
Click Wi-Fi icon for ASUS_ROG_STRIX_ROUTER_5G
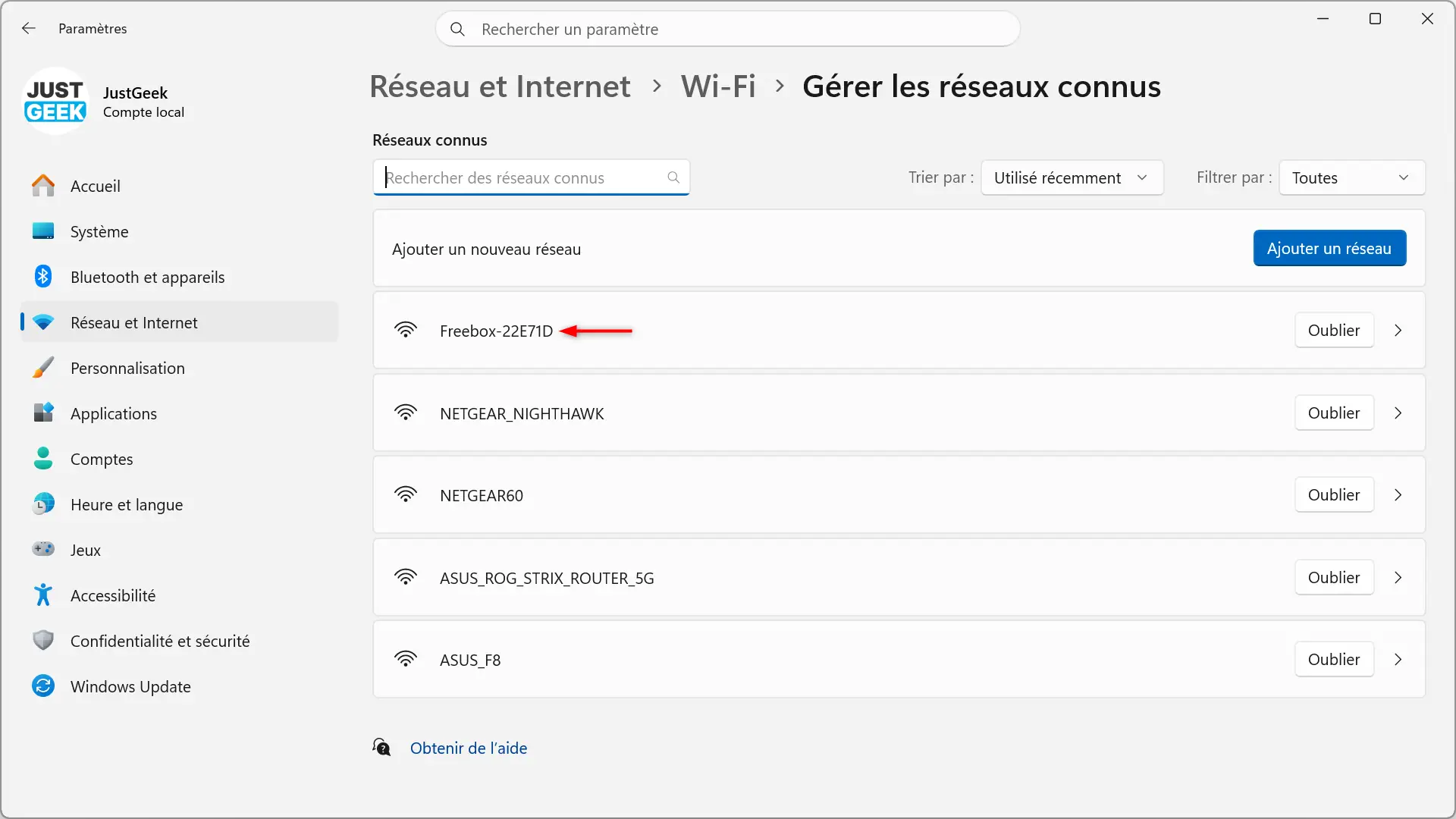(406, 577)
